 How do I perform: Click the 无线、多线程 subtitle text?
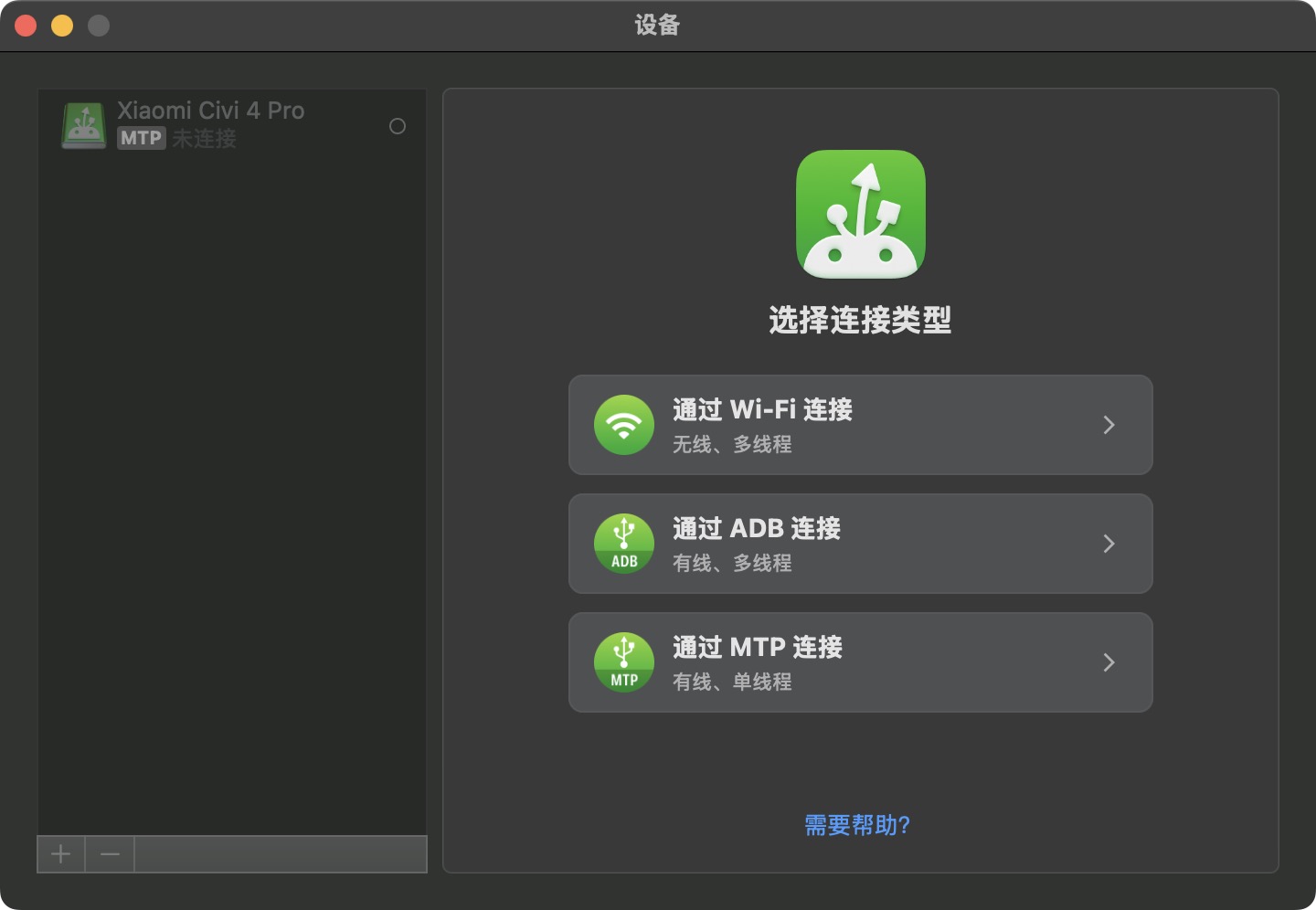coord(731,446)
